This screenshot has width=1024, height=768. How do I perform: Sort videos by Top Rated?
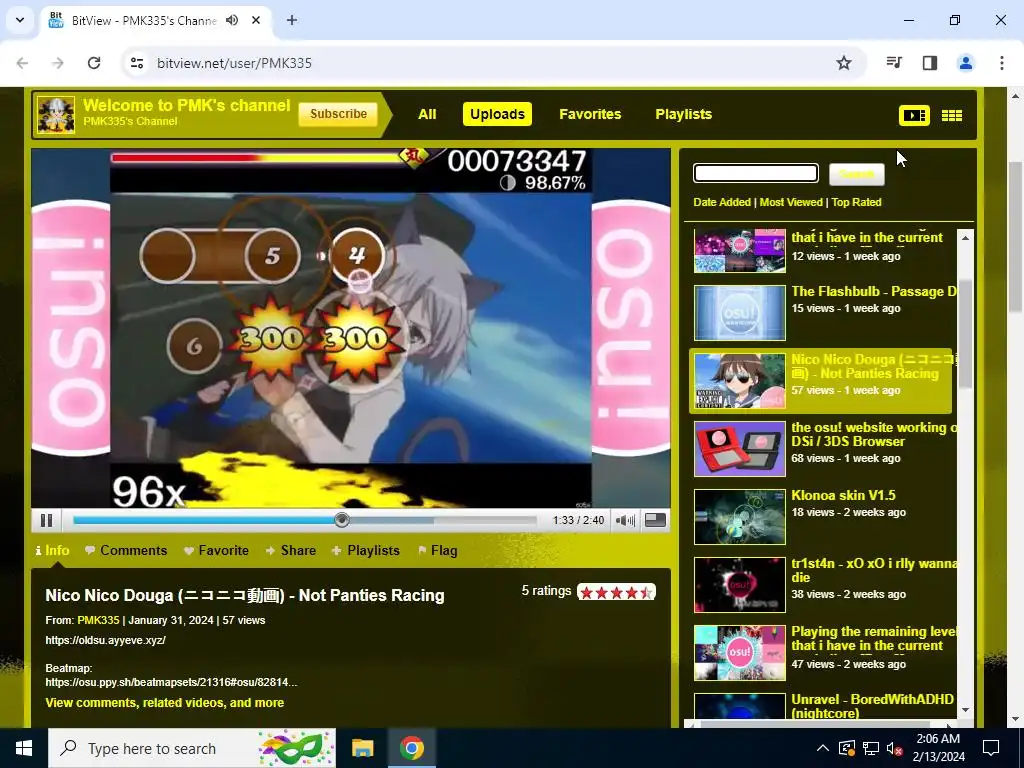click(x=856, y=202)
